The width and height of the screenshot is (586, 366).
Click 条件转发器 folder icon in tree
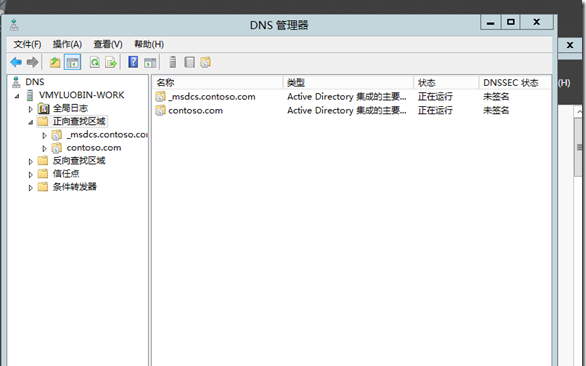coord(43,187)
